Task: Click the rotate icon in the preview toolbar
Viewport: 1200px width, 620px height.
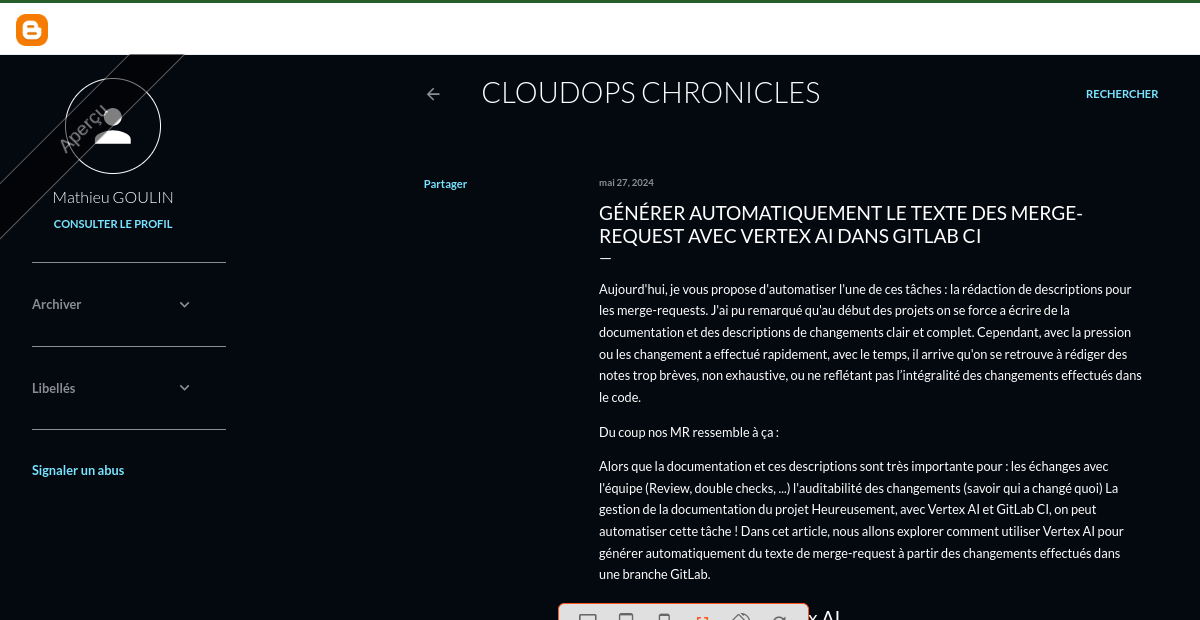Action: [741, 616]
